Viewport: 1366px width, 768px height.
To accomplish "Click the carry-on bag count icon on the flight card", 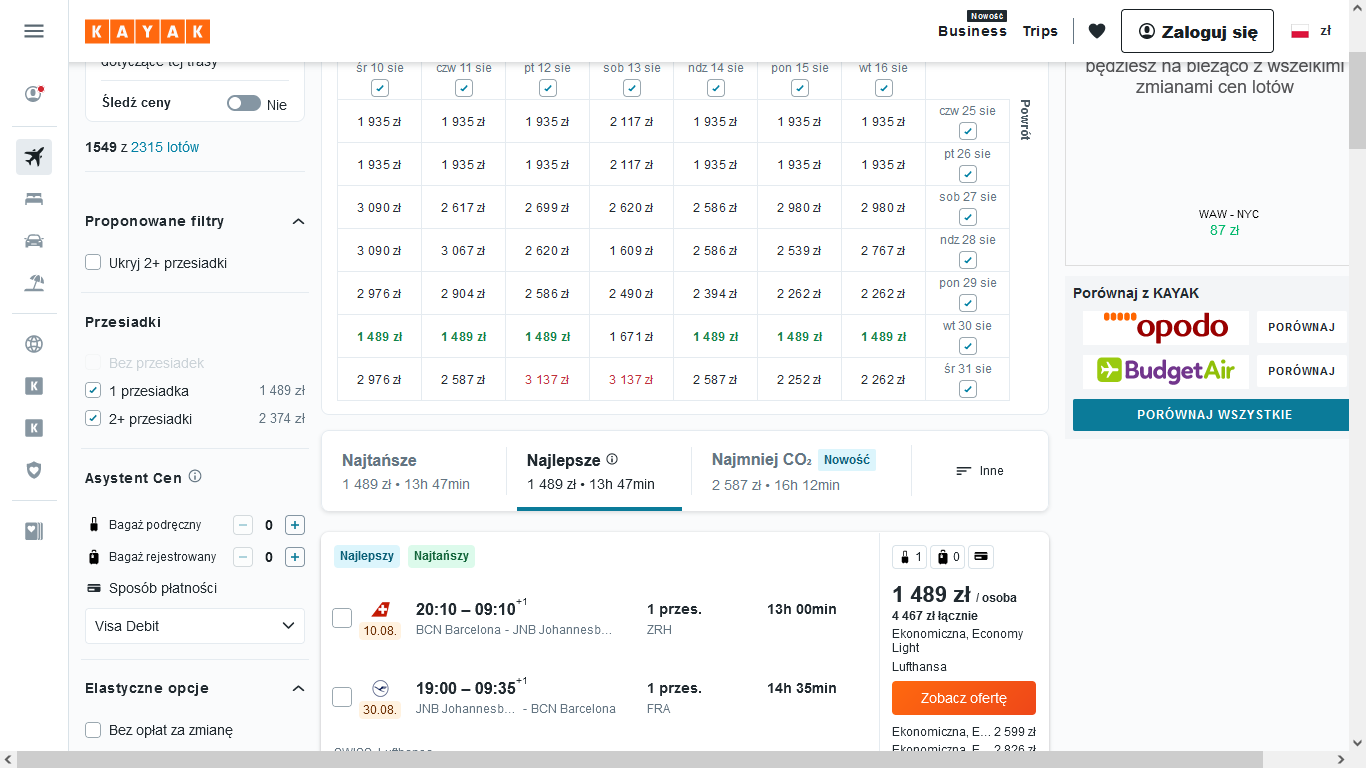I will (x=910, y=557).
